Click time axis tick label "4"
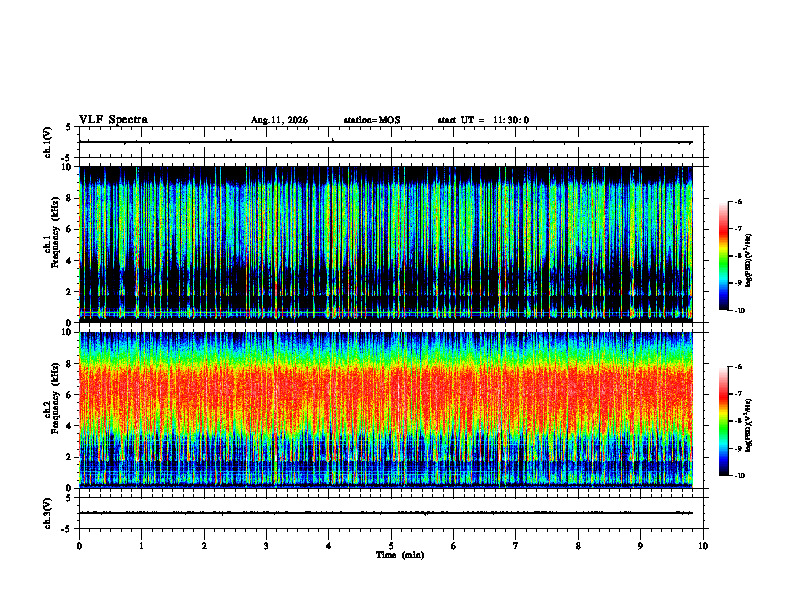792x612 pixels. coord(329,546)
